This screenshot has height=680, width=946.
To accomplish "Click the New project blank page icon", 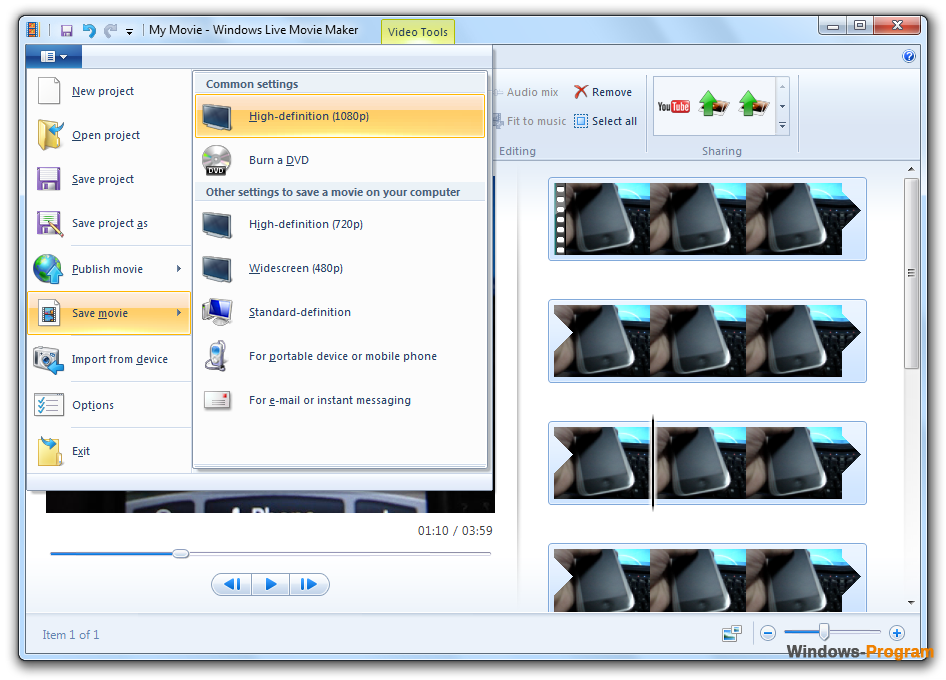I will pyautogui.click(x=49, y=91).
